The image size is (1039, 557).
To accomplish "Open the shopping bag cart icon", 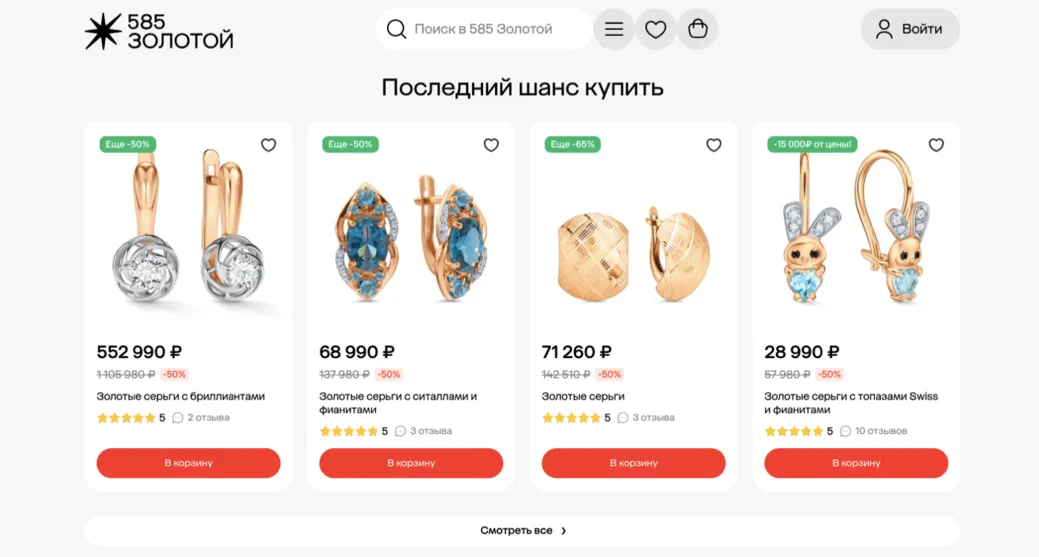I will (x=698, y=29).
